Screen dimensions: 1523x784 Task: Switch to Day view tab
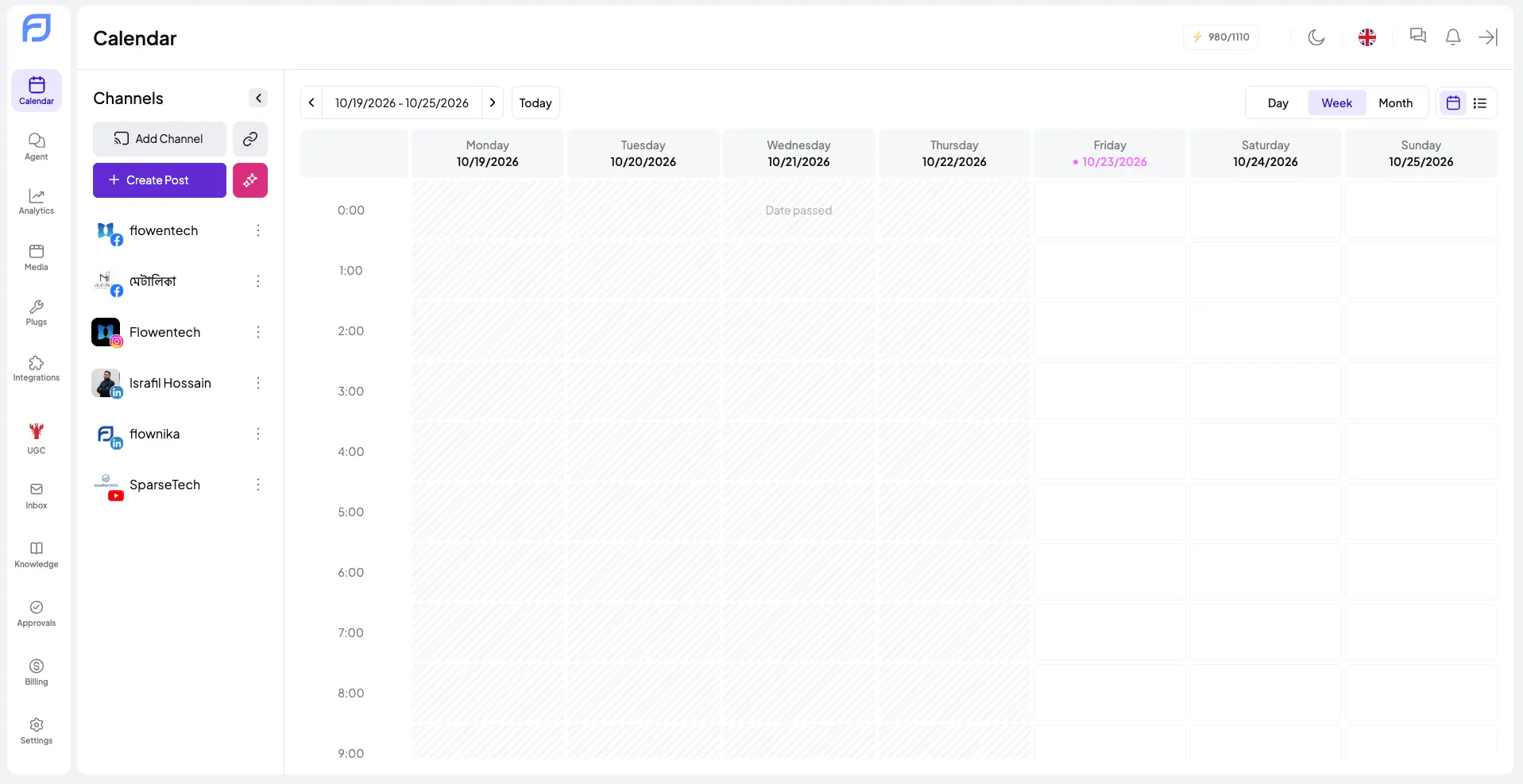[x=1278, y=103]
